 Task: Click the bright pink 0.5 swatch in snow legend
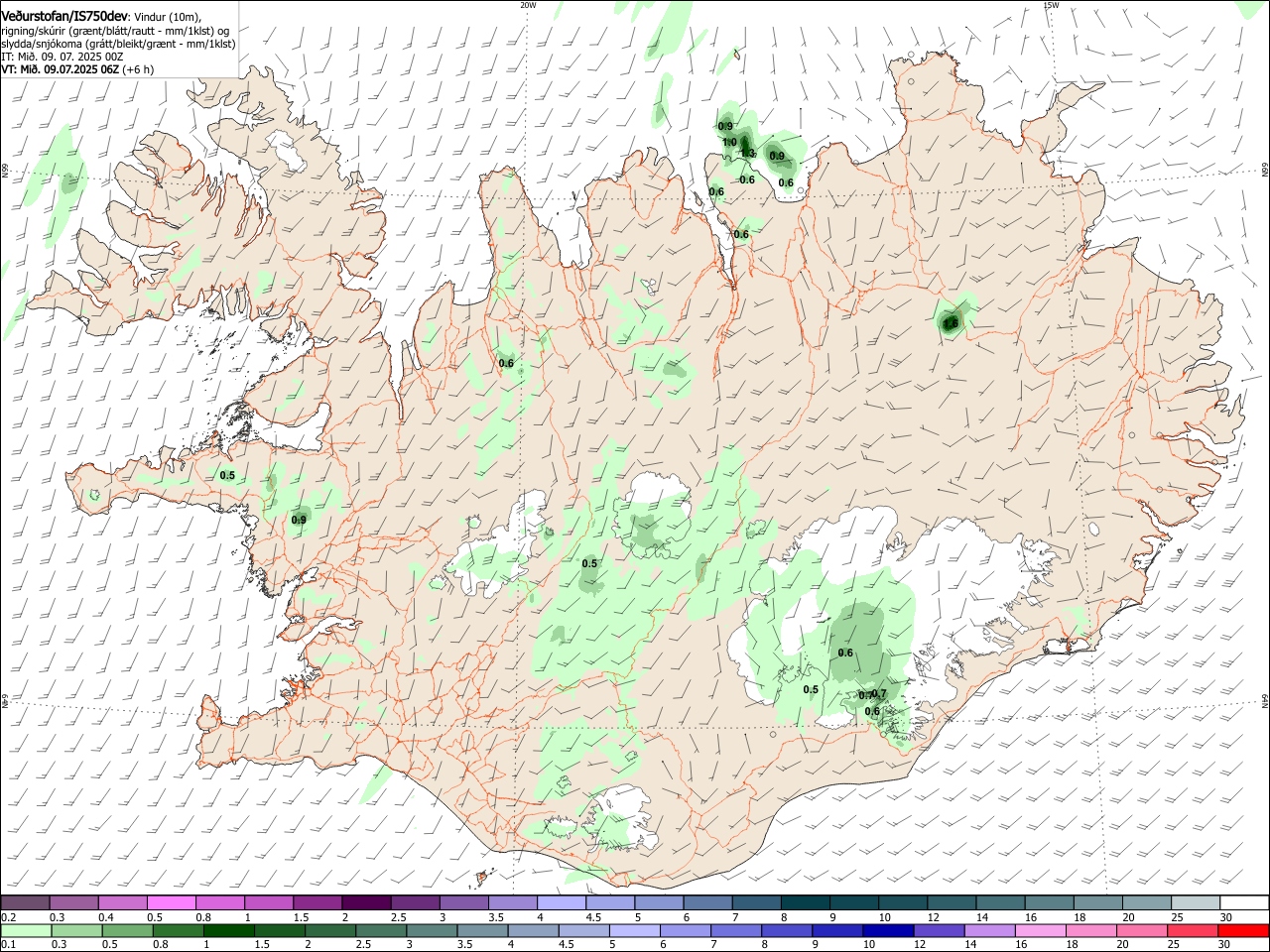(x=171, y=902)
